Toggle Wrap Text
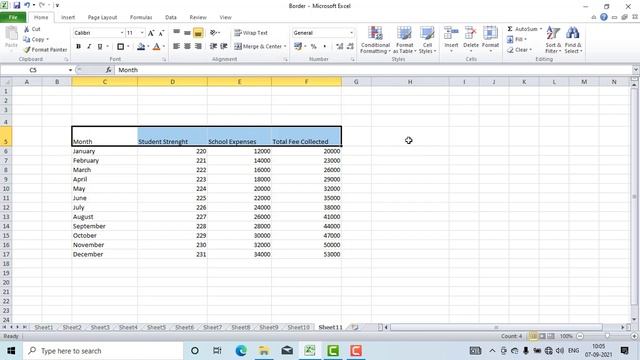640x360 pixels. (251, 33)
